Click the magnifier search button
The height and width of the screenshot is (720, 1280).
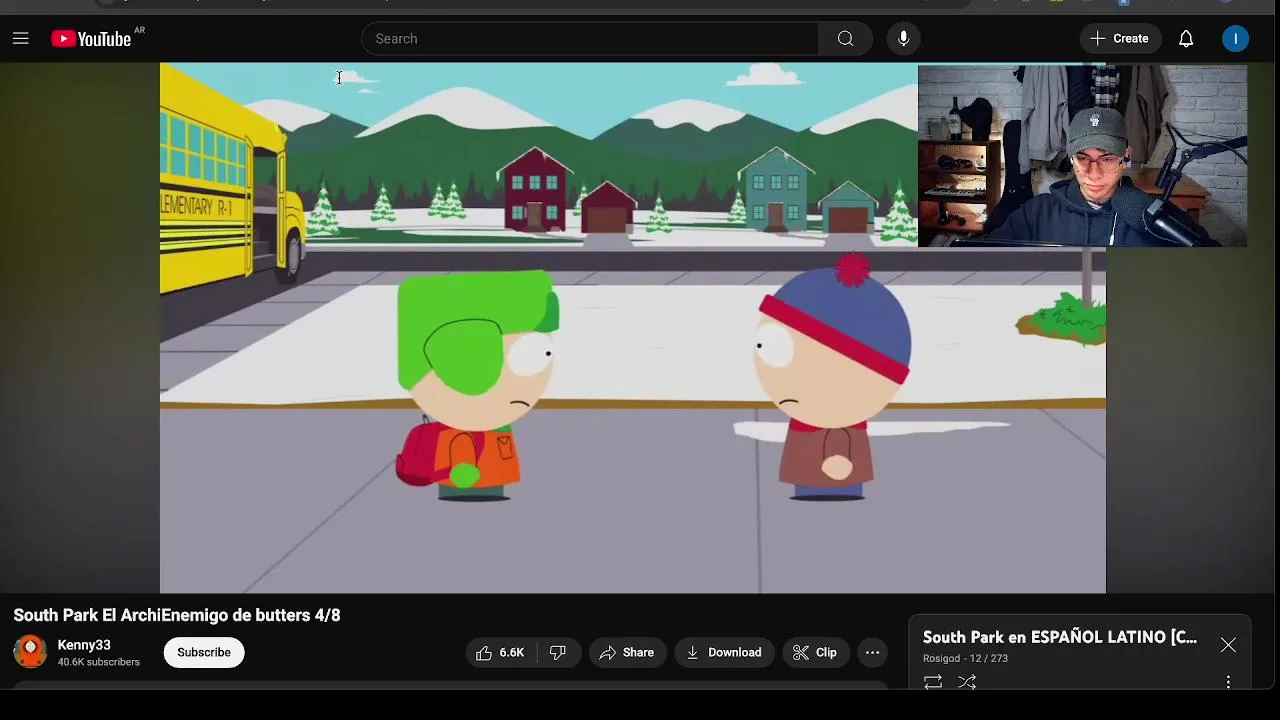pos(845,39)
